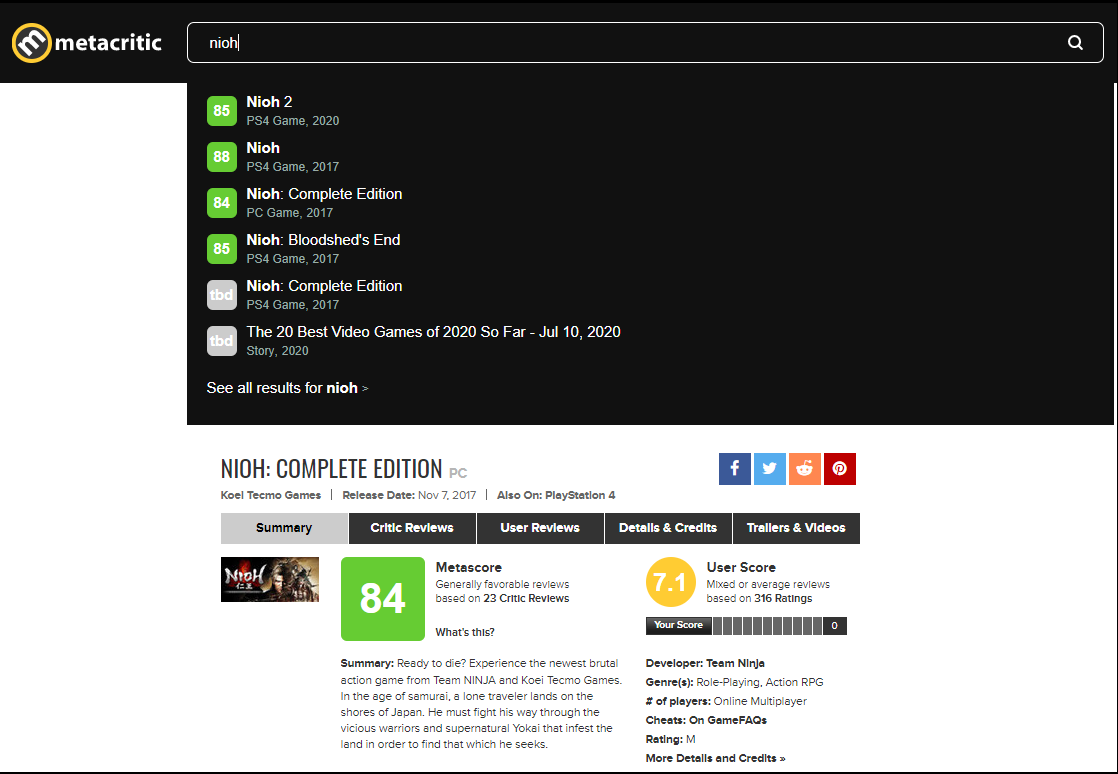
Task: Open the 316 Ratings link
Action: [783, 599]
